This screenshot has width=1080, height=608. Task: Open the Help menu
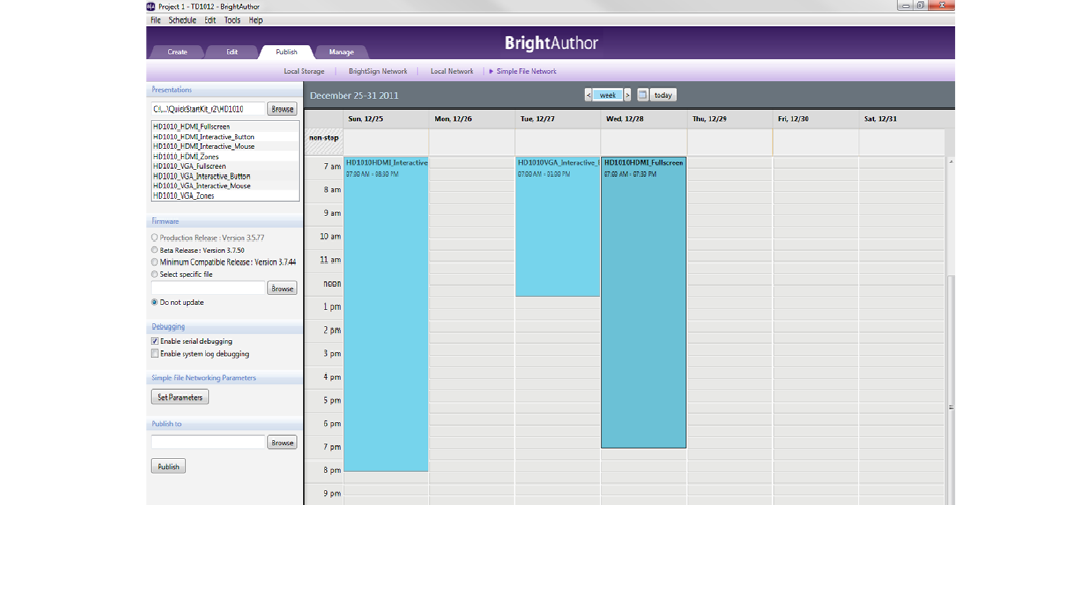pyautogui.click(x=256, y=20)
